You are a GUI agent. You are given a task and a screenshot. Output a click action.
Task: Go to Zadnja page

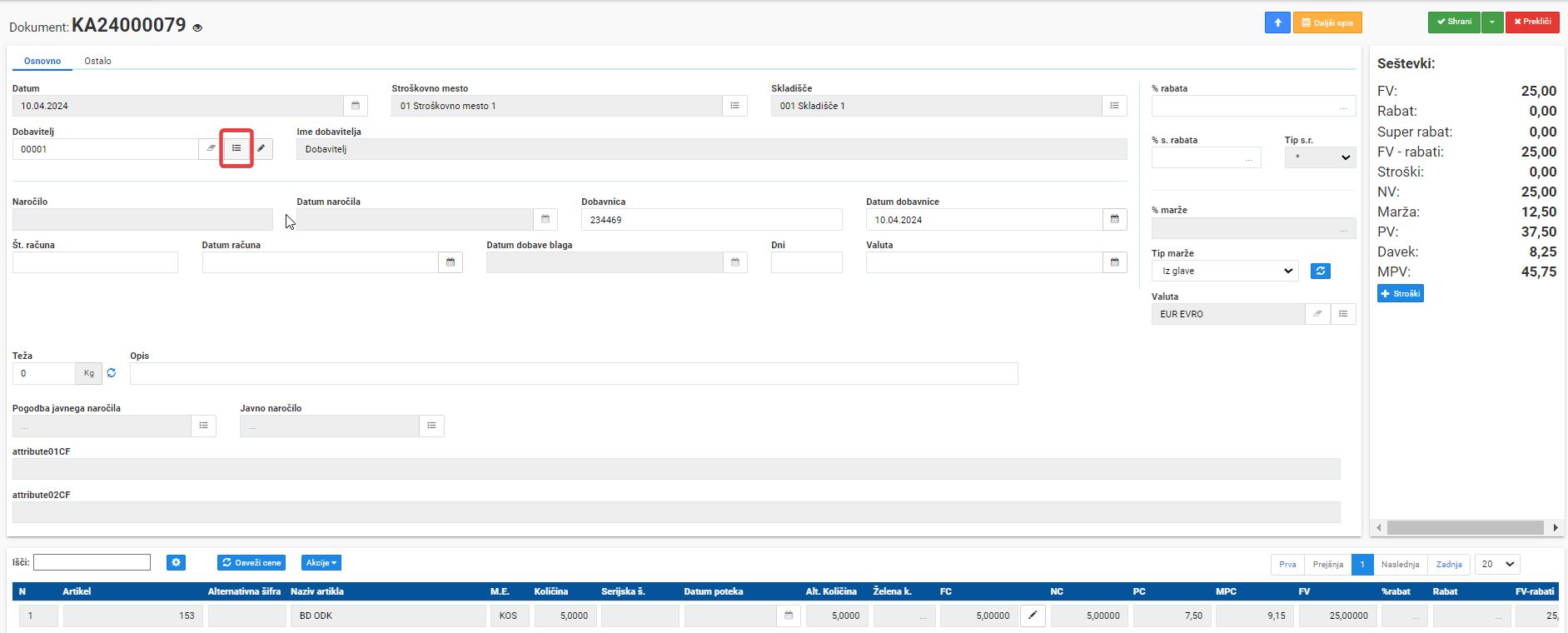(1449, 564)
